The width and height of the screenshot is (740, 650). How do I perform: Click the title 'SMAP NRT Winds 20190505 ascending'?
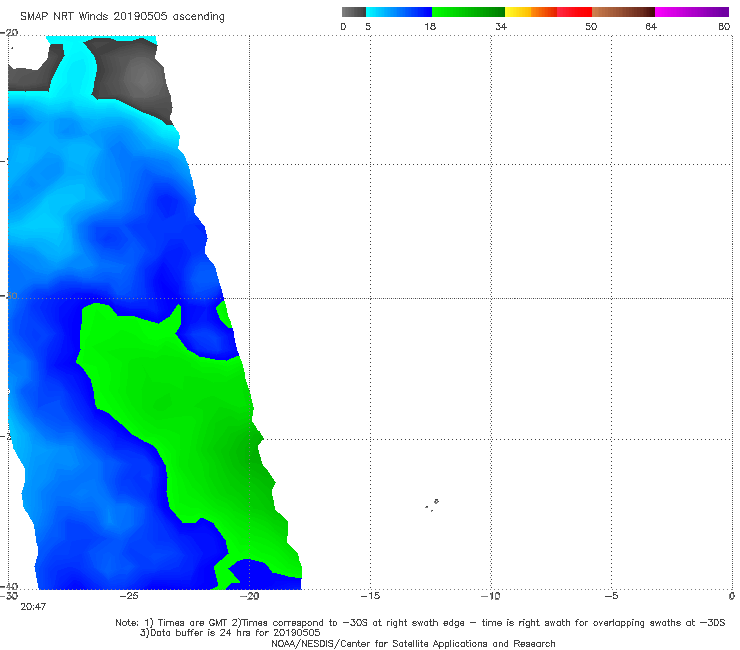(x=122, y=16)
